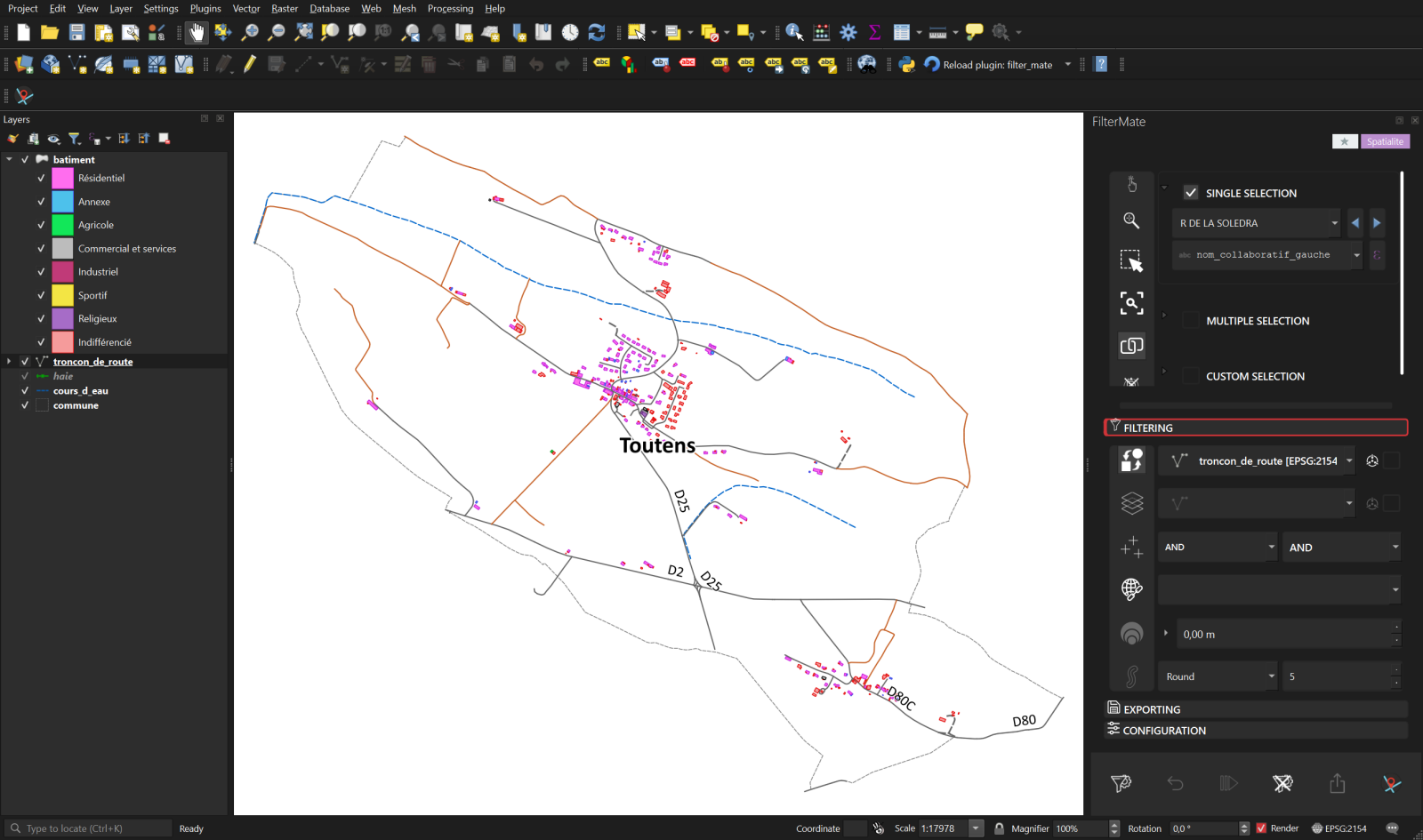Open the Database menu
The height and width of the screenshot is (840, 1423).
pos(329,9)
